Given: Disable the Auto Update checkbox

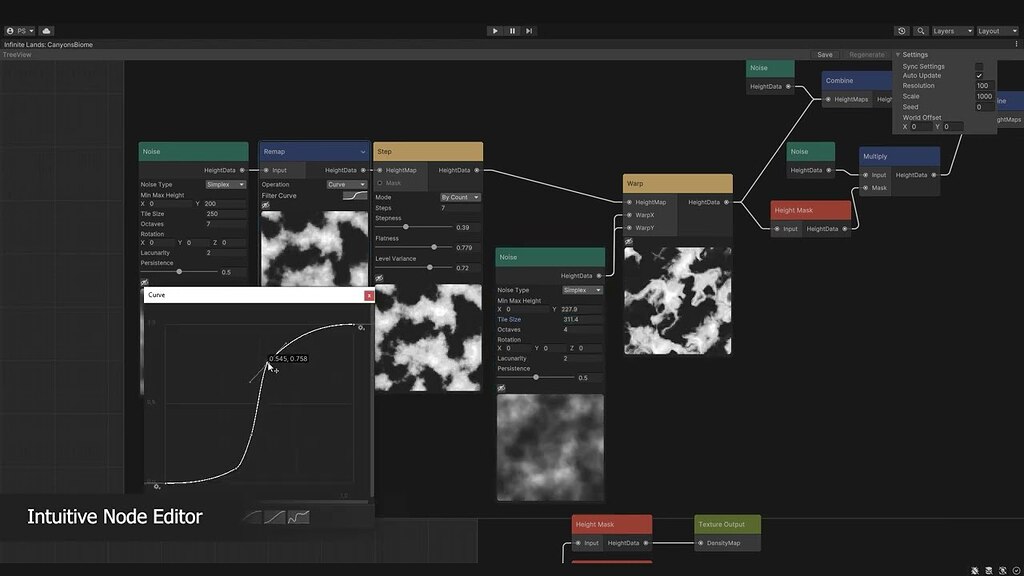Looking at the screenshot, I should click(x=980, y=76).
